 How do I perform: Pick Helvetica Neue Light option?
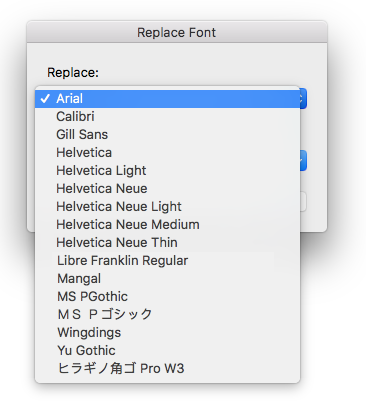[x=167, y=207]
